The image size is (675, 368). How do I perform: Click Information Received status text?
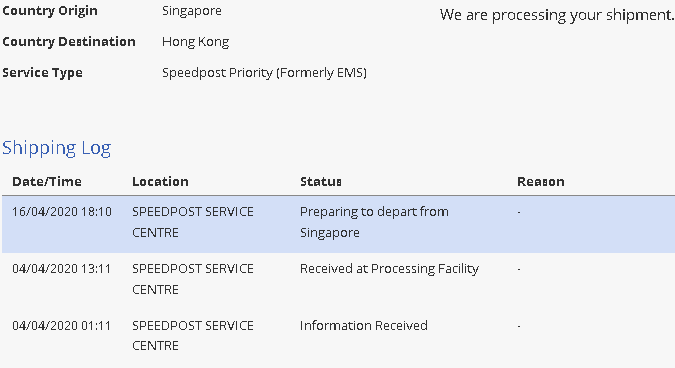pos(364,325)
